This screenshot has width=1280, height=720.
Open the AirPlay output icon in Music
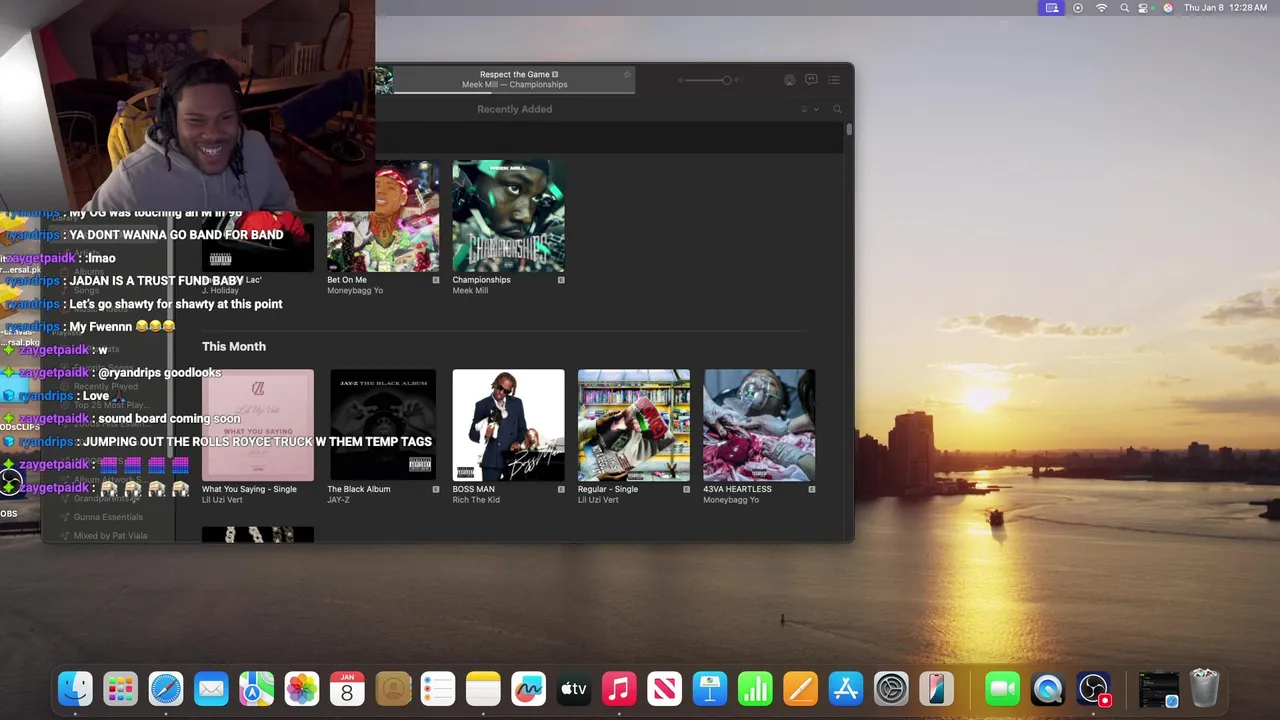(789, 80)
